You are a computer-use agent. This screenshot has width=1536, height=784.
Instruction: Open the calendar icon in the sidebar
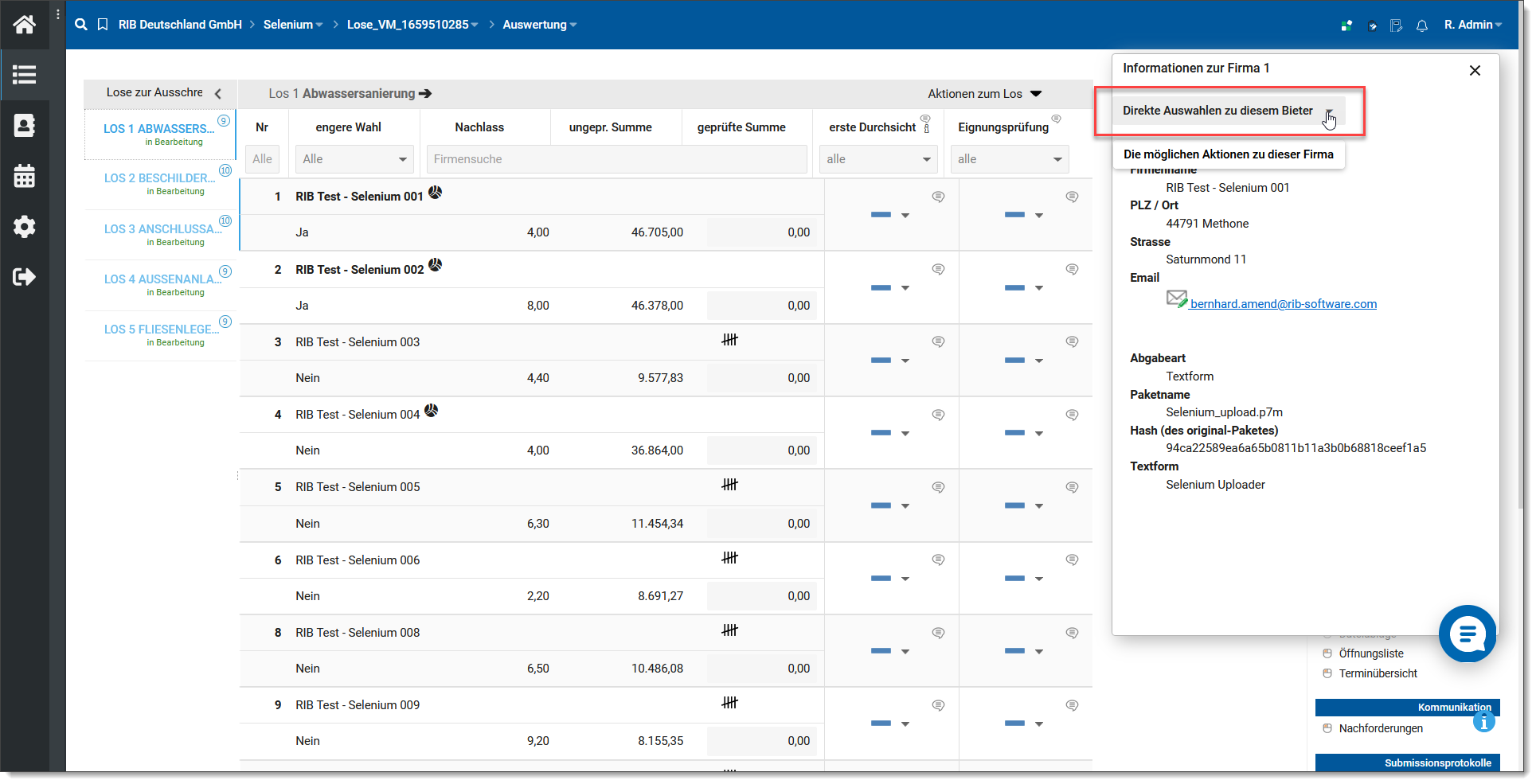24,176
